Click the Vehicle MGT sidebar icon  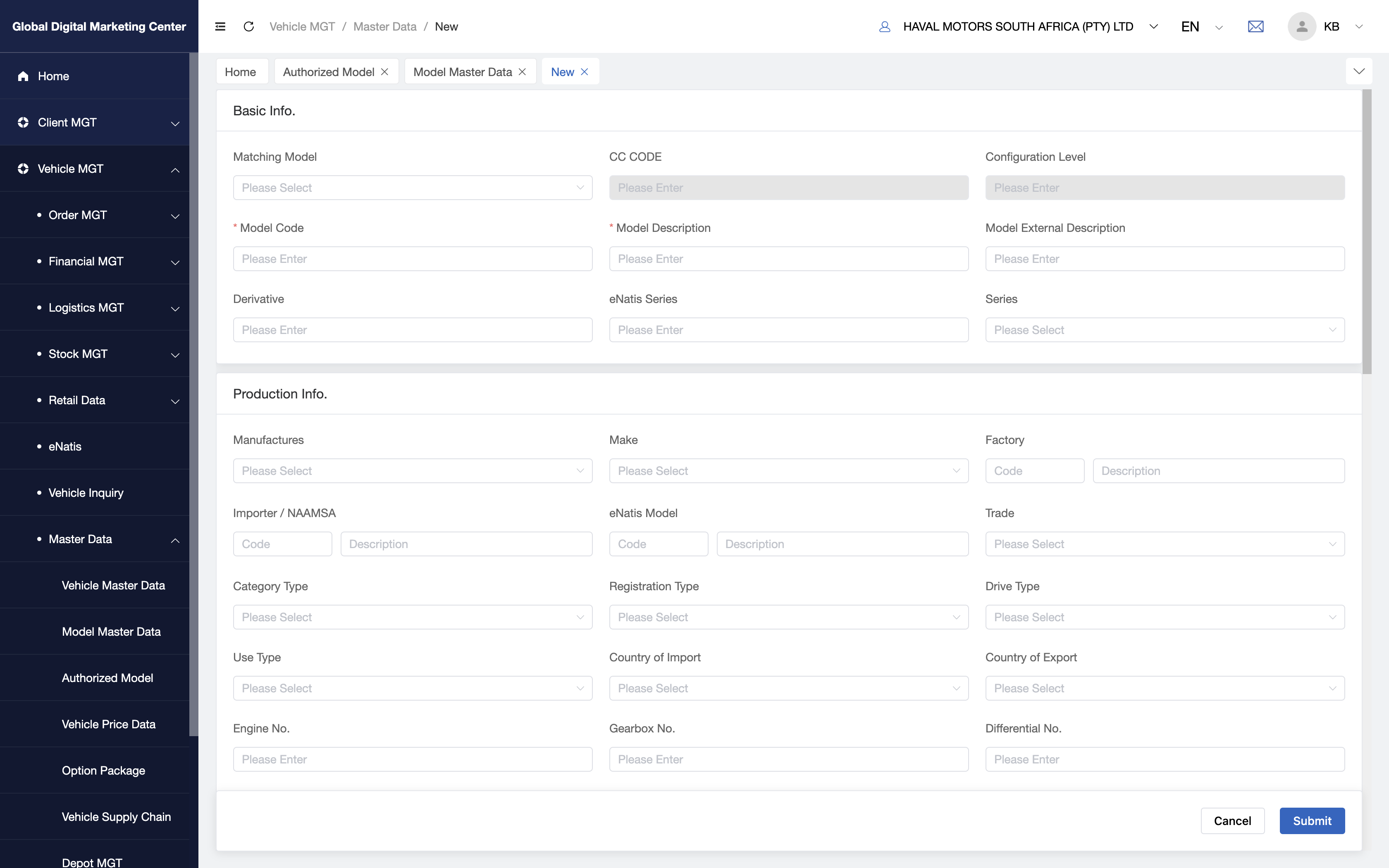point(23,169)
